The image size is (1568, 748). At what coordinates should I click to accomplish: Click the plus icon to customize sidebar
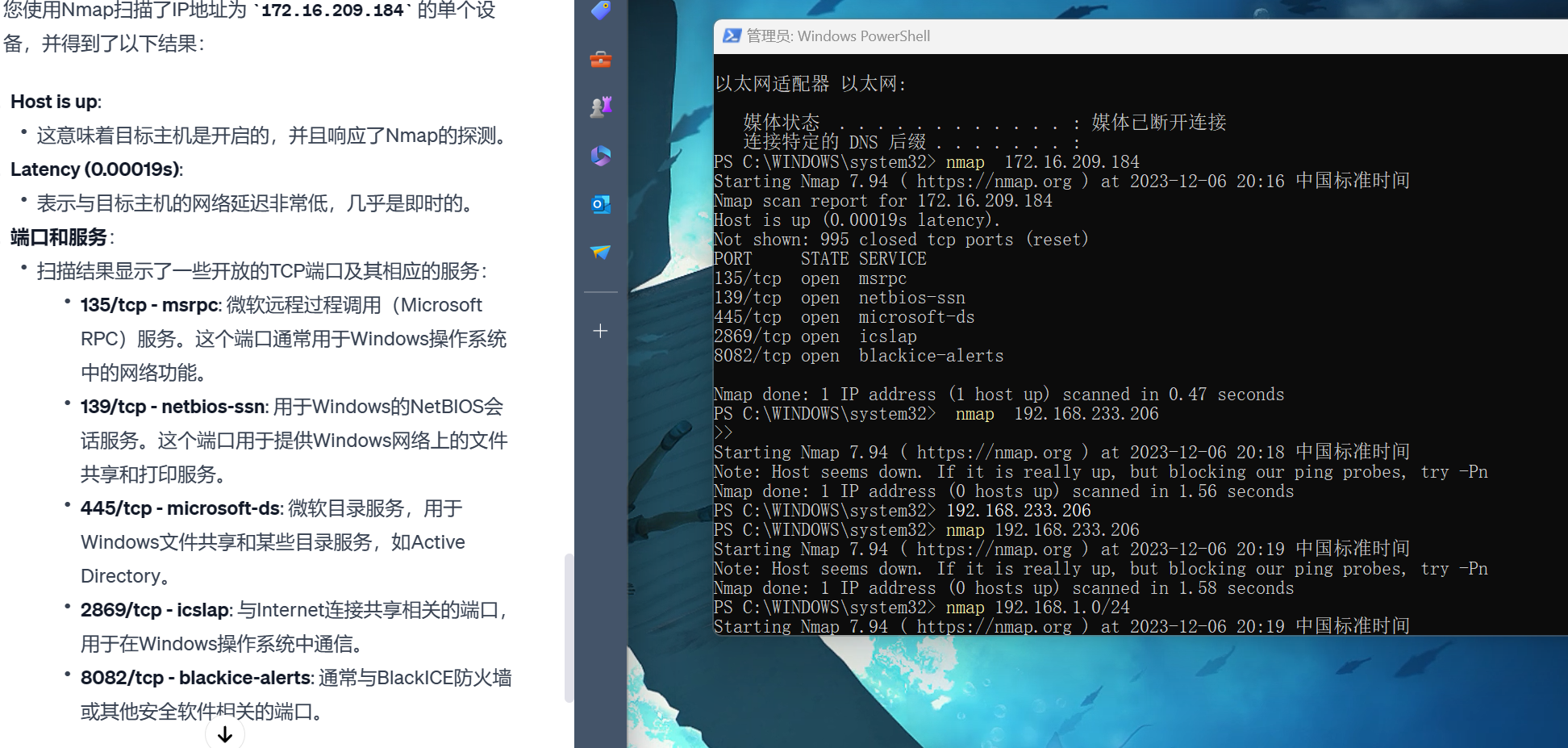tap(600, 331)
